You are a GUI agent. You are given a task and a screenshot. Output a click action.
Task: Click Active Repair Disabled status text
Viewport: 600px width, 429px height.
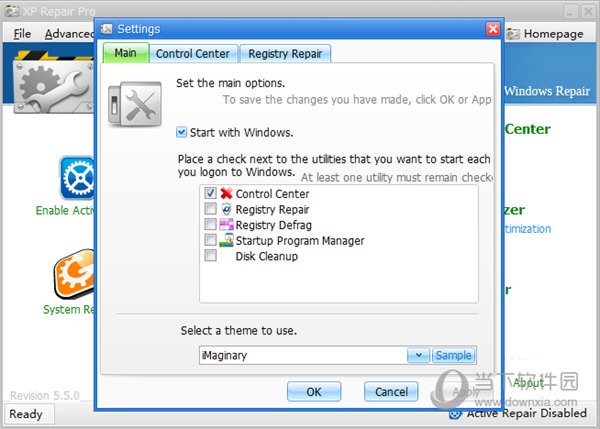tap(527, 413)
